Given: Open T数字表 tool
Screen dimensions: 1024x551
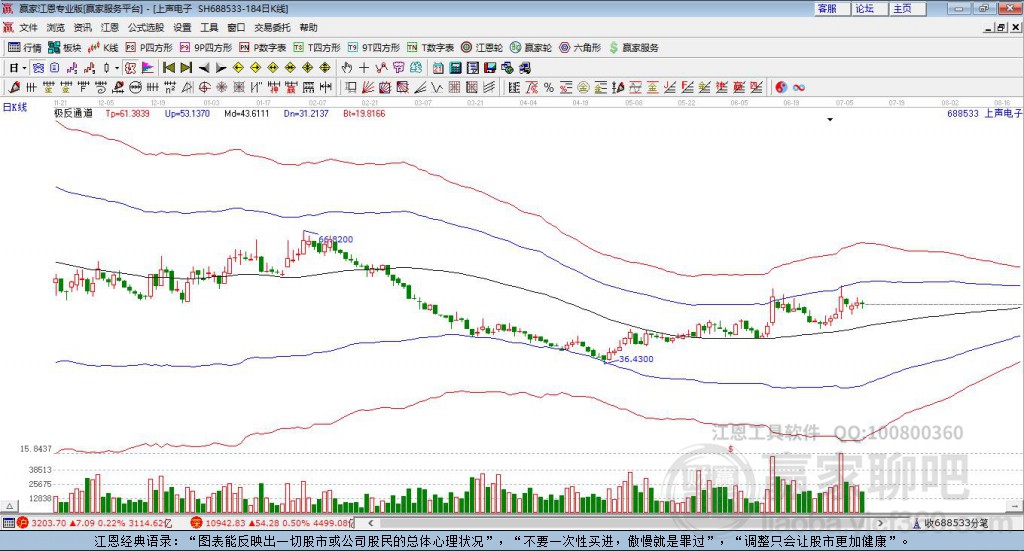Looking at the screenshot, I should (431, 48).
